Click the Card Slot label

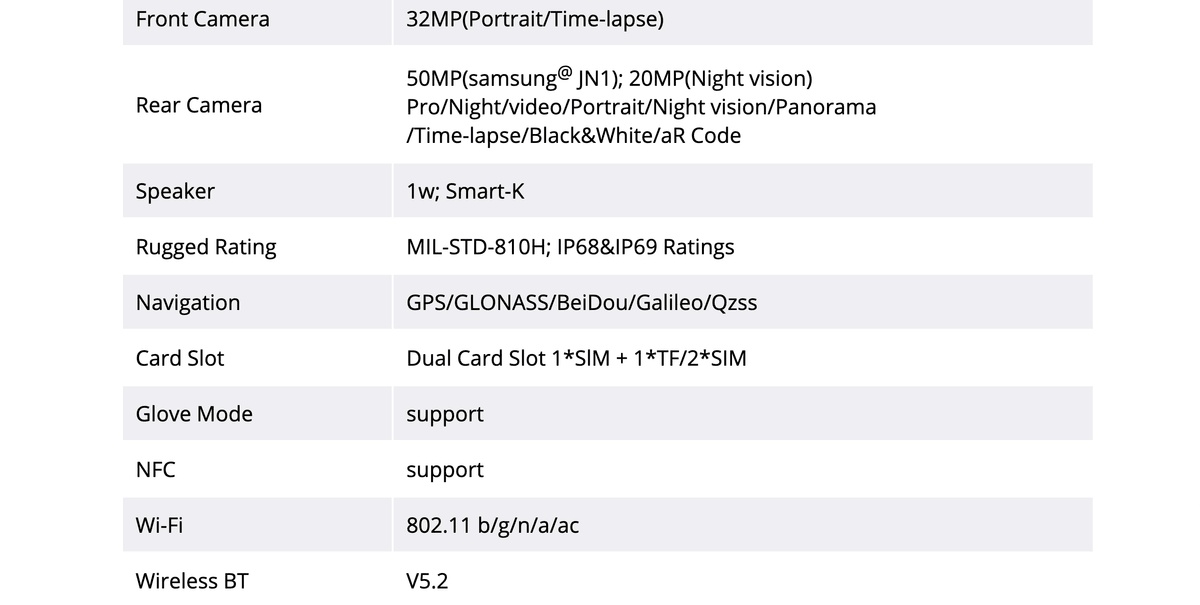[180, 358]
